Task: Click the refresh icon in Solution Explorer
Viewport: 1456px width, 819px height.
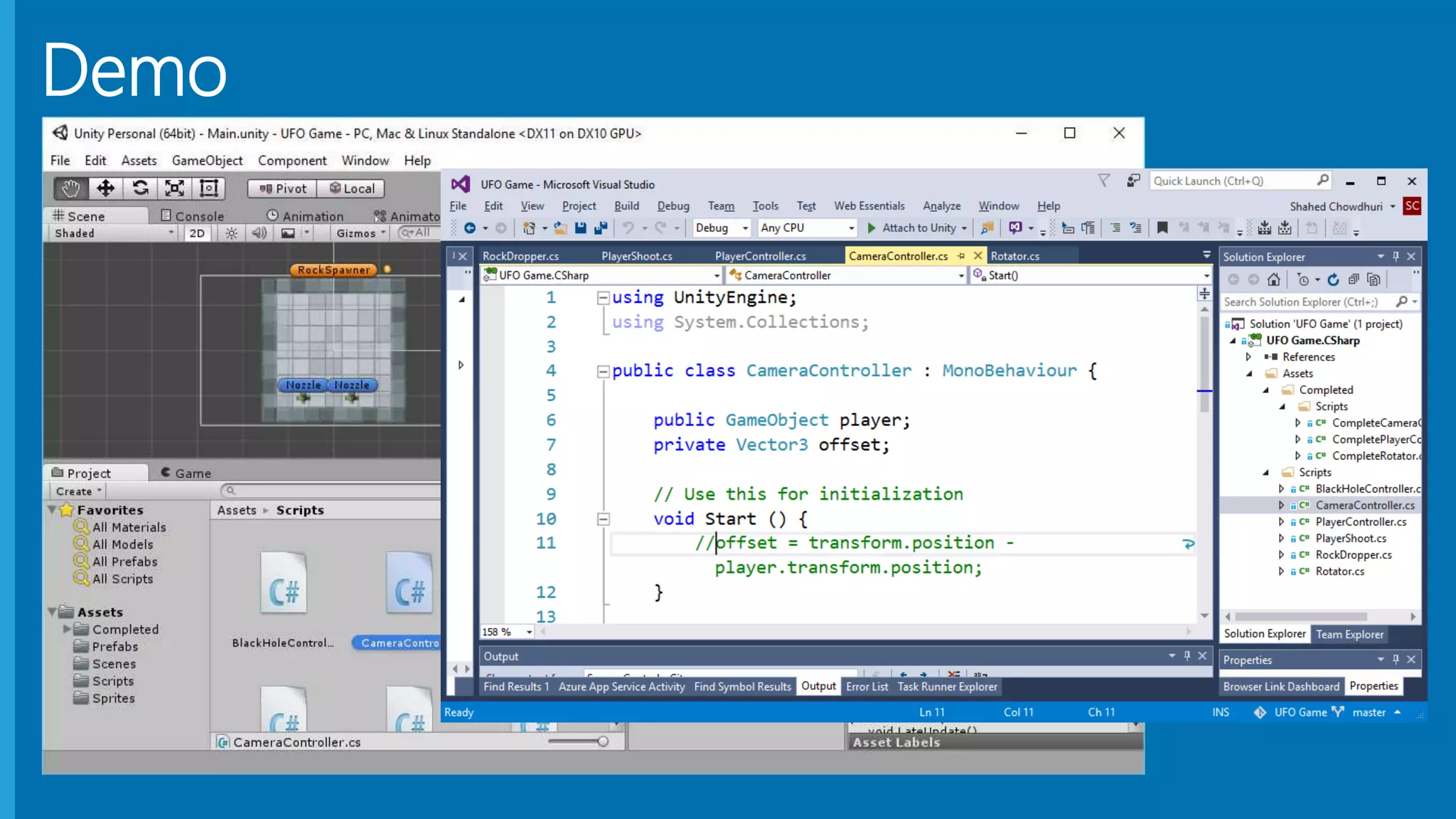Action: (x=1333, y=280)
